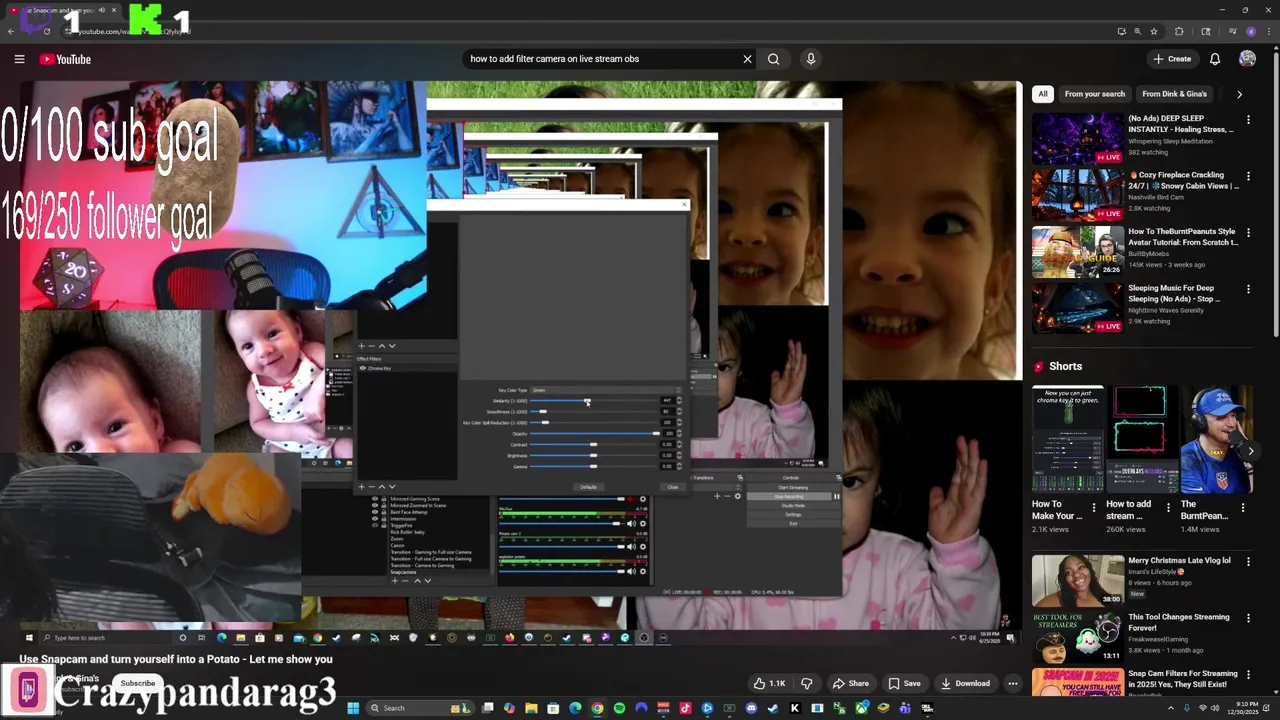The image size is (1280, 720).
Task: Open DEEP SLEEP INSTANTLY live thumbnail
Action: (x=1077, y=139)
